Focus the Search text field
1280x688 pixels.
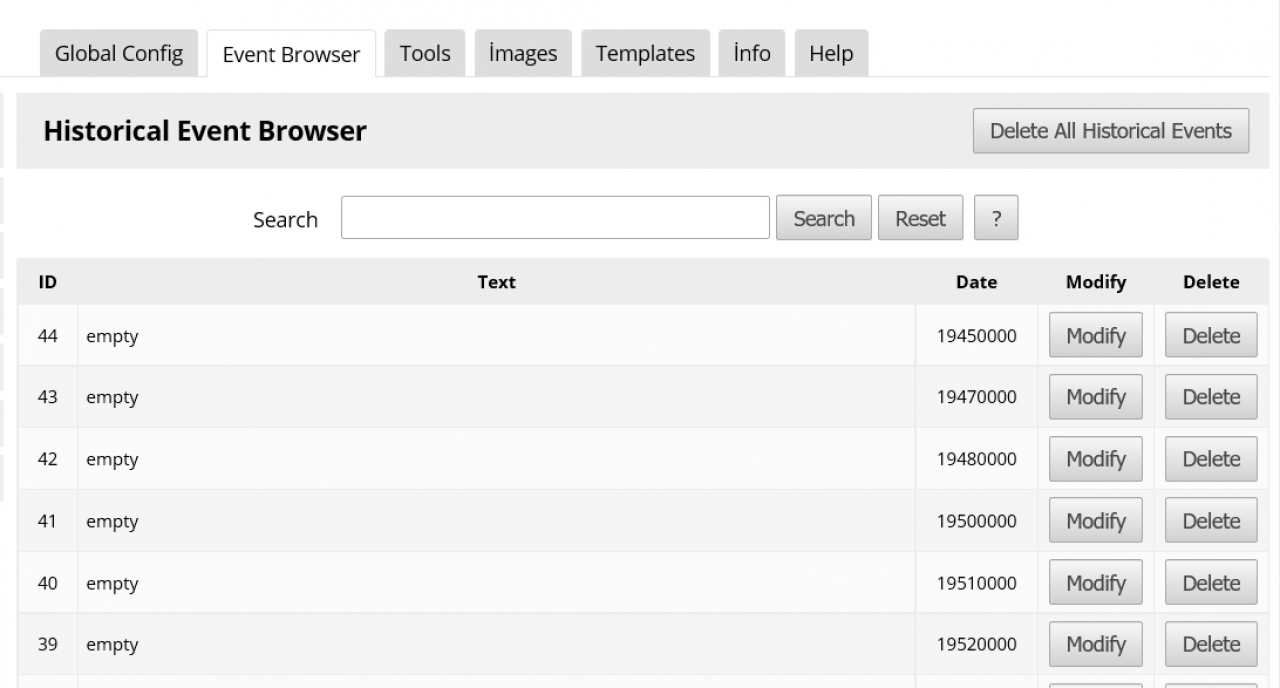555,218
